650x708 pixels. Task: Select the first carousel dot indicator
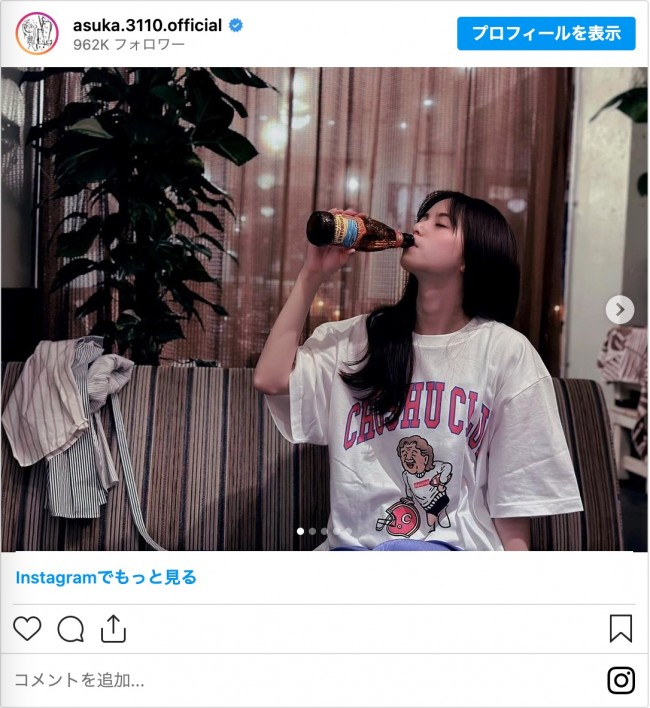coord(301,531)
